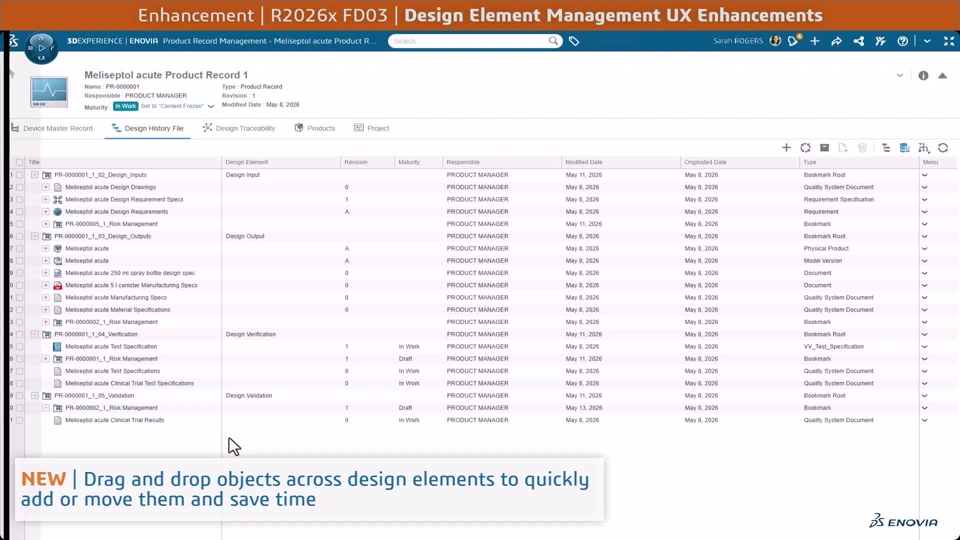Image resolution: width=960 pixels, height=540 pixels.
Task: Check the PR-0000001_1_04_Verification row checkbox
Action: (20, 334)
